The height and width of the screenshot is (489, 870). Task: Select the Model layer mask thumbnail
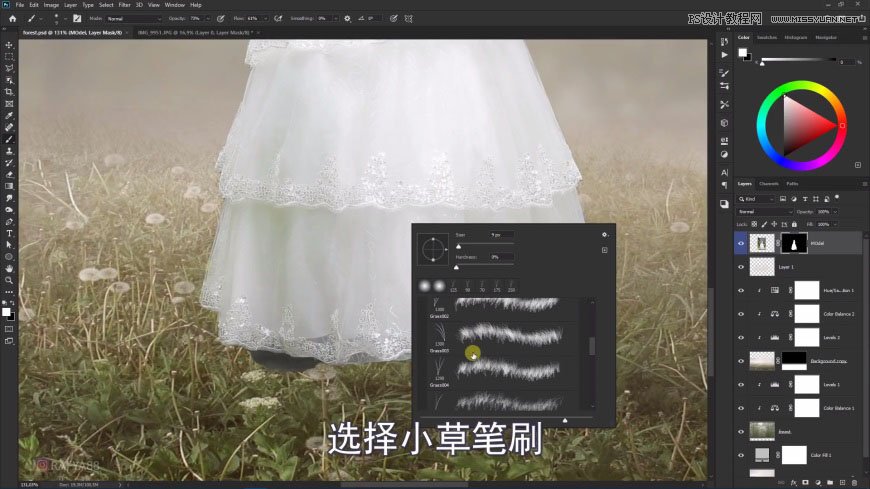(x=794, y=243)
